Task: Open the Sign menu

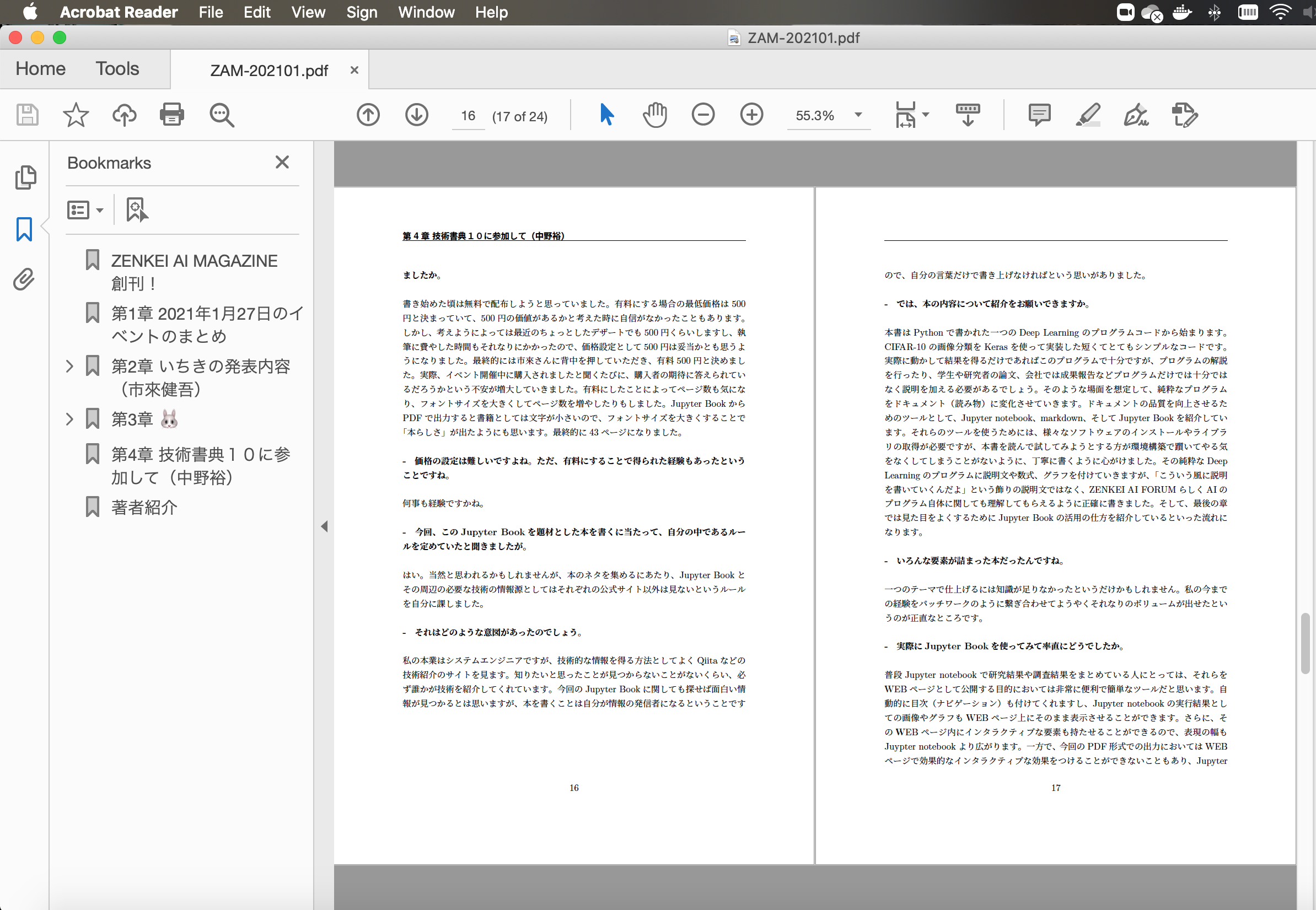Action: coord(362,12)
